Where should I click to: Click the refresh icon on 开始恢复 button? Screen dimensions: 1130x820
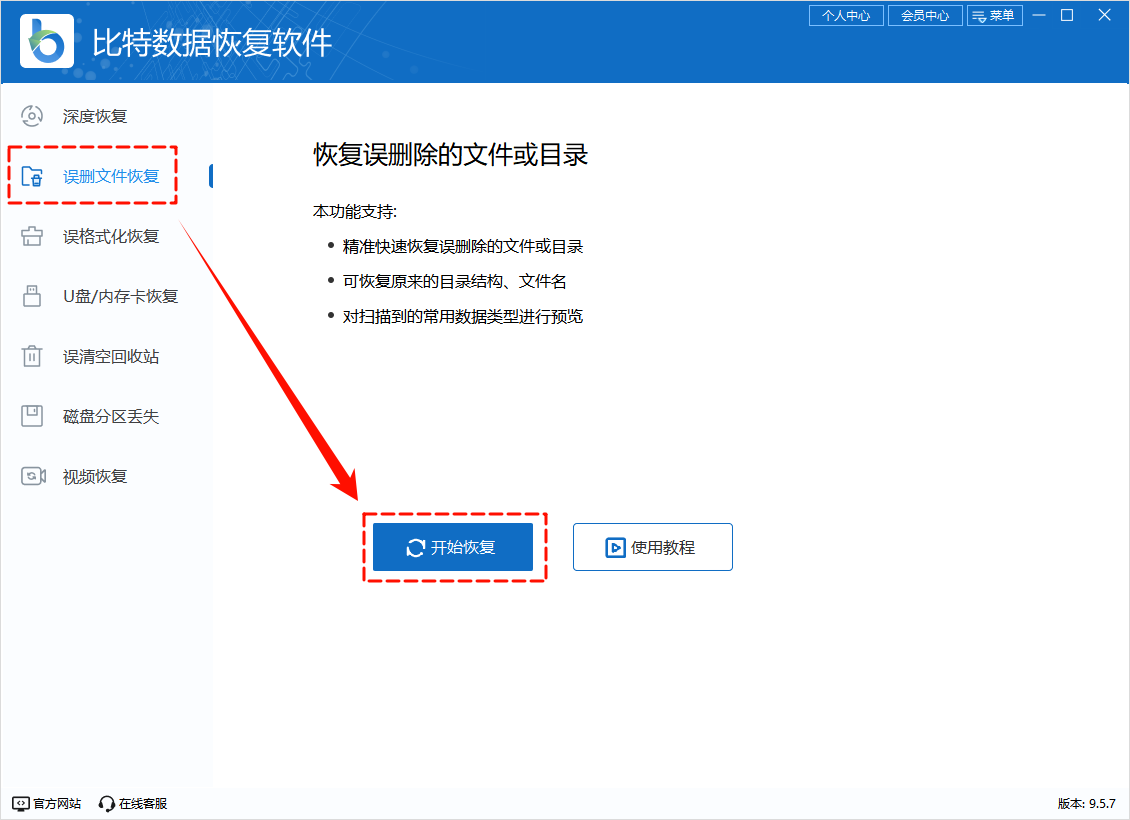click(416, 548)
